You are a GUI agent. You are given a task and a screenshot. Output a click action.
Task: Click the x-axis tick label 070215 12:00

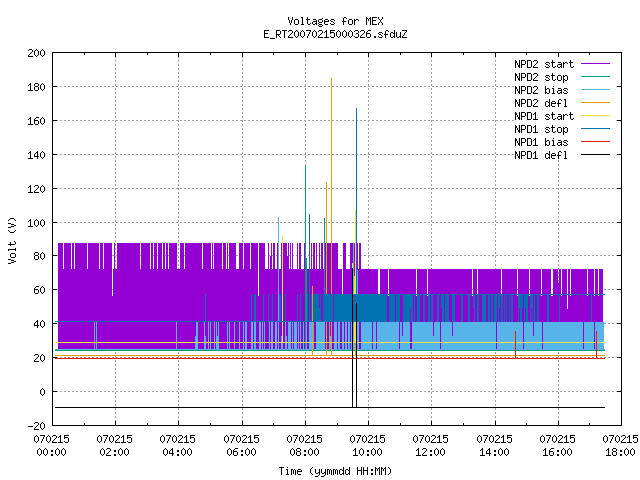tap(431, 446)
